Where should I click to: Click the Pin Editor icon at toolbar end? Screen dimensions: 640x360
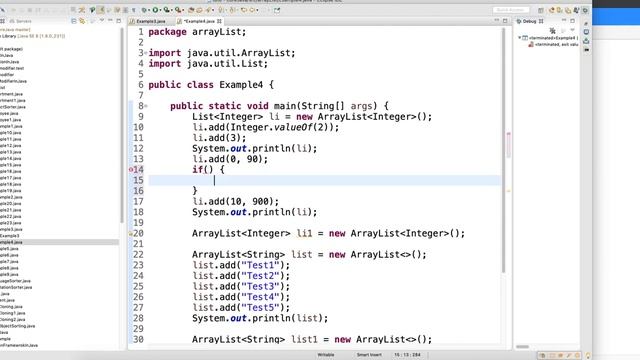277,10
